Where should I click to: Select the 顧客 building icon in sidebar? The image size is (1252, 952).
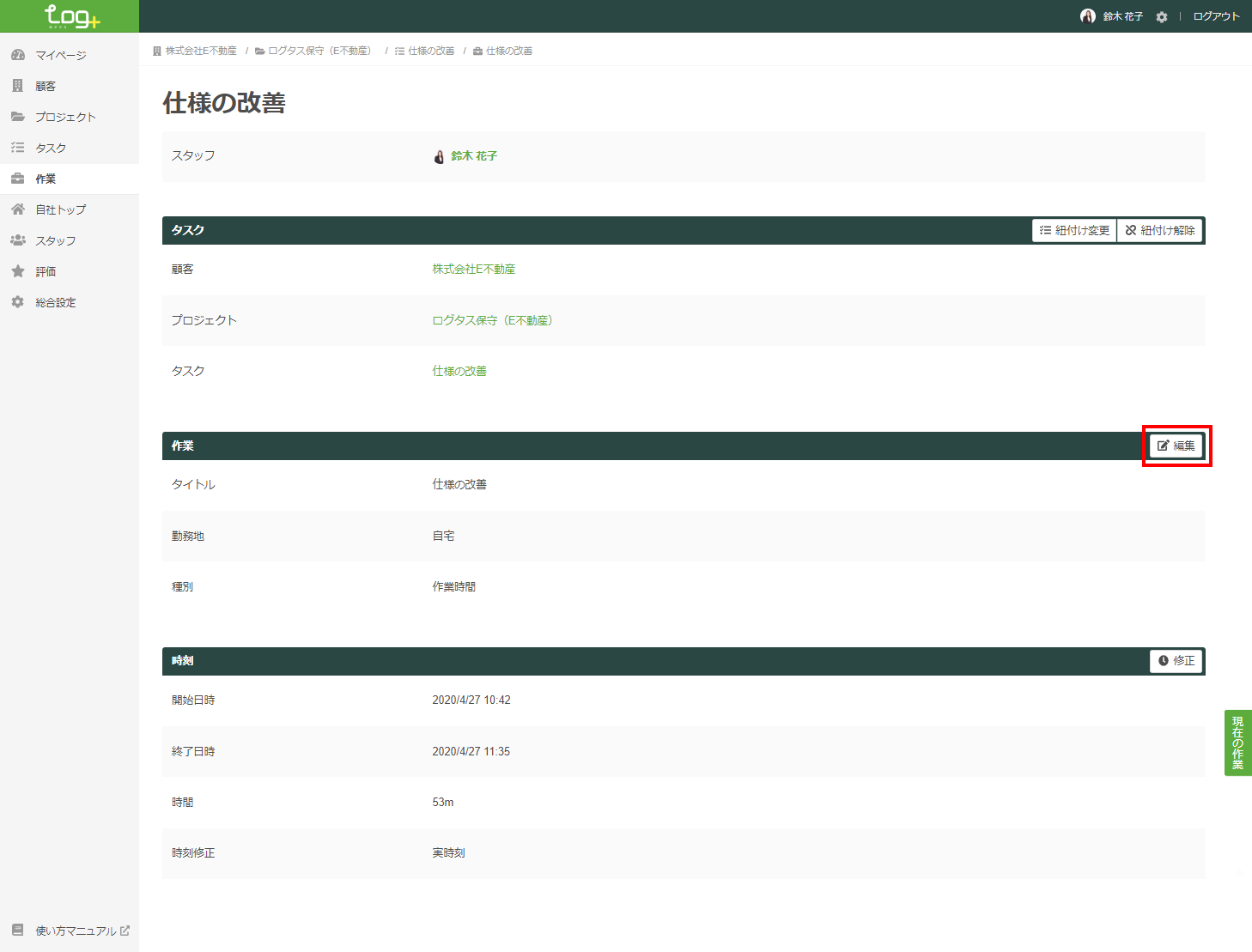pos(18,86)
